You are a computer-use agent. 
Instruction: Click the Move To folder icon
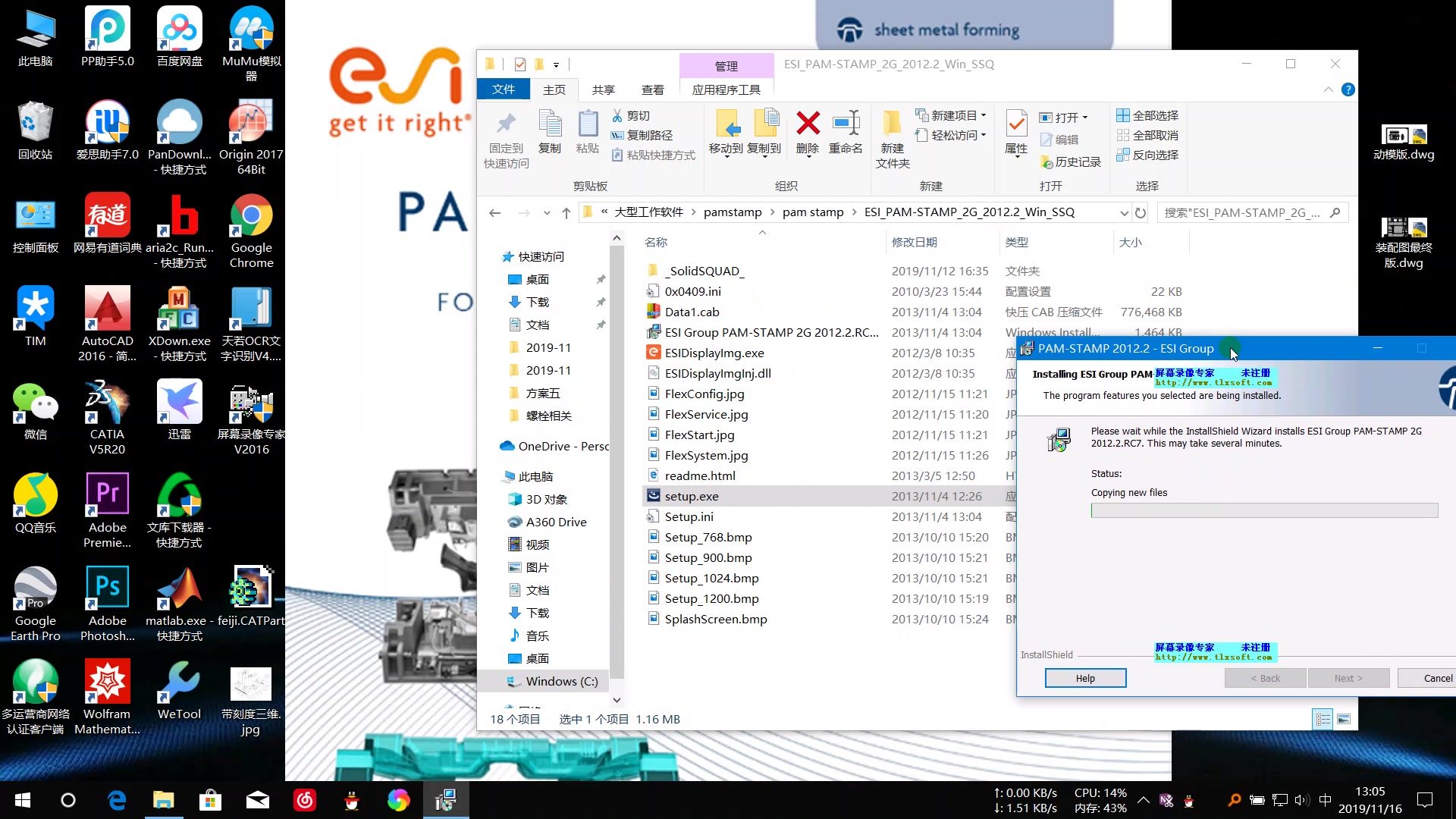pos(726,124)
